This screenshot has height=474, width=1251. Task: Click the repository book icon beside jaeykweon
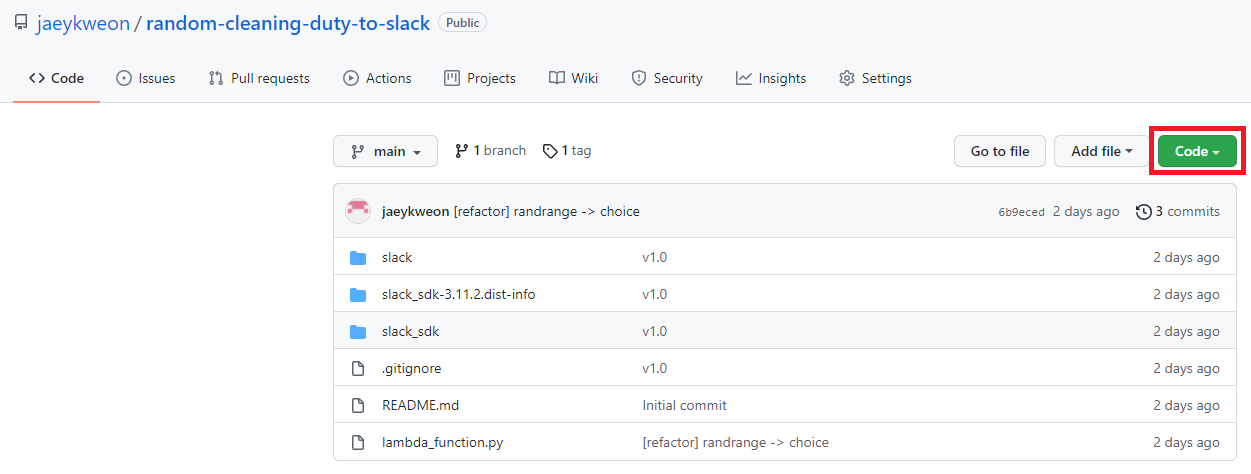pos(21,23)
